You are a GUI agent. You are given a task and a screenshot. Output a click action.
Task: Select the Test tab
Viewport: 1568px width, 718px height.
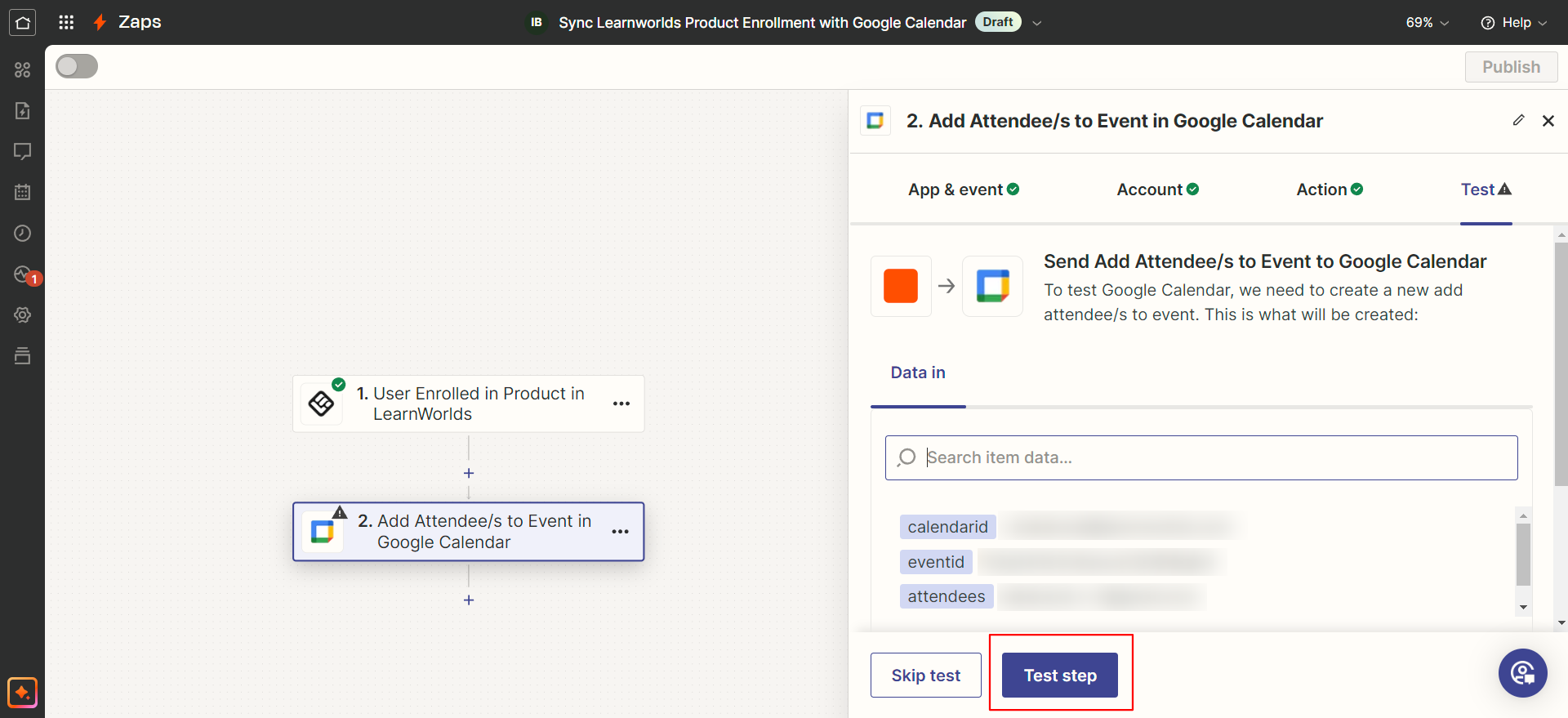1486,190
